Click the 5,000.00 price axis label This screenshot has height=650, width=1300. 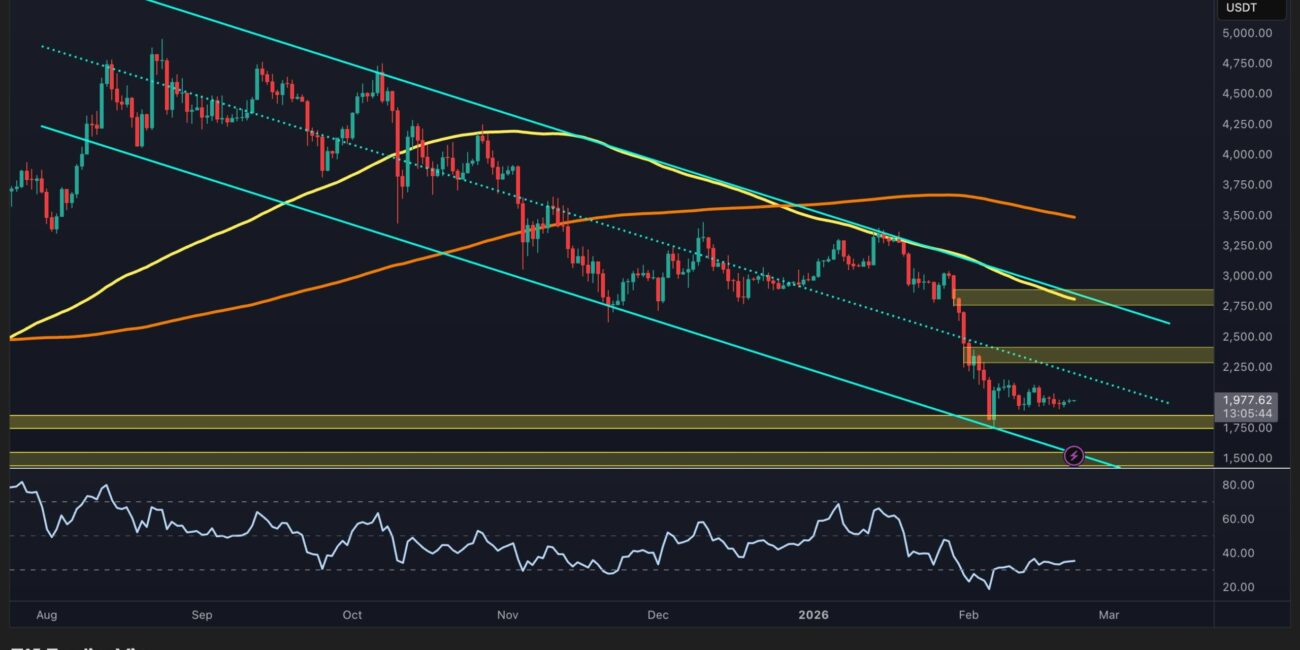coord(1246,33)
